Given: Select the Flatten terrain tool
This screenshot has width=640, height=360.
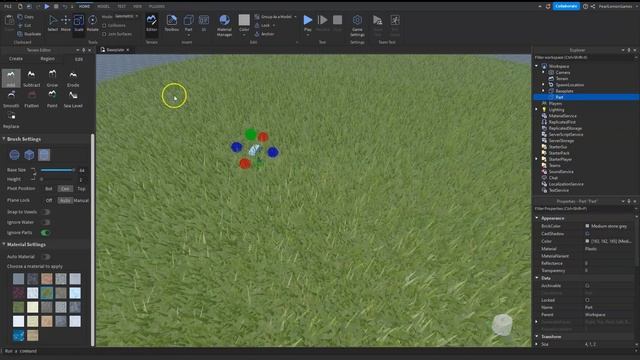Looking at the screenshot, I should [x=31, y=99].
